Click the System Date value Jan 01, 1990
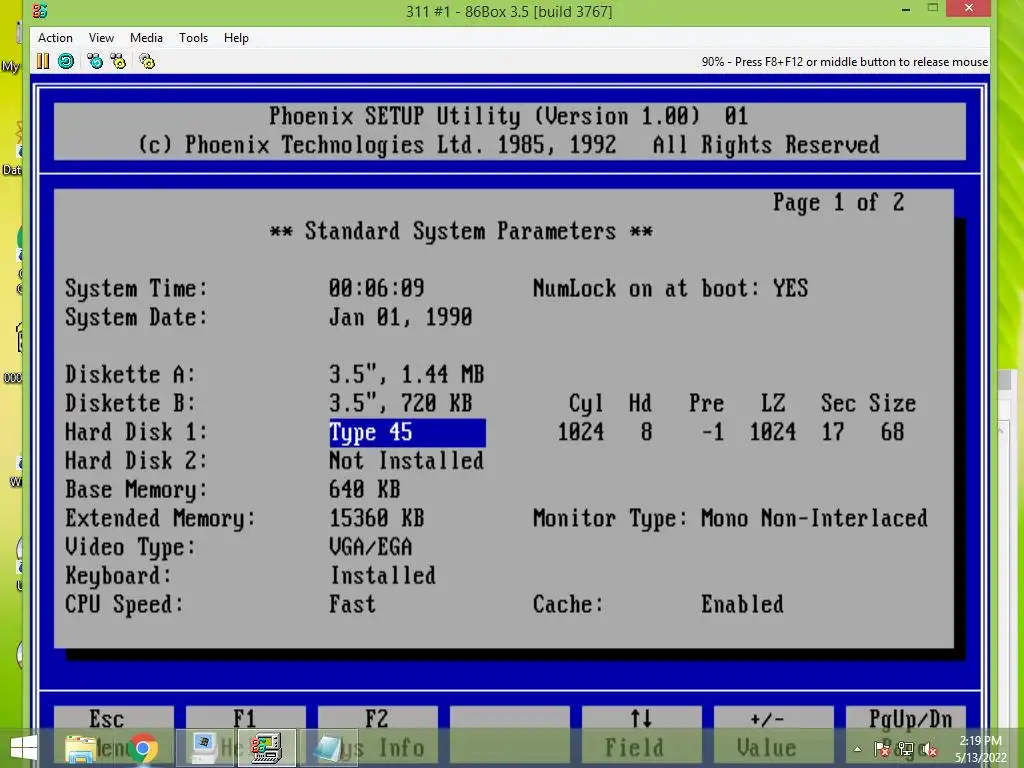 click(400, 317)
